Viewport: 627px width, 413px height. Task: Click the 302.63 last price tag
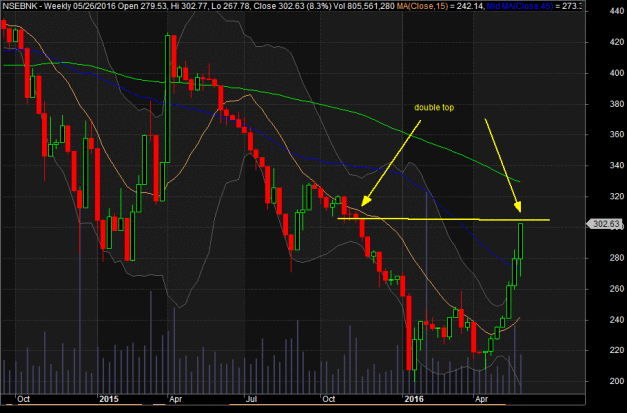click(x=606, y=224)
